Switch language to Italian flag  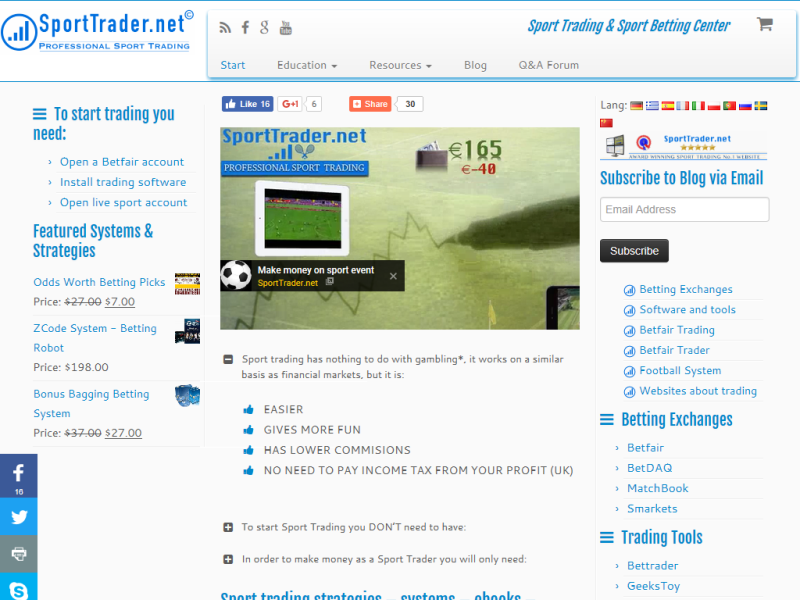pyautogui.click(x=698, y=106)
